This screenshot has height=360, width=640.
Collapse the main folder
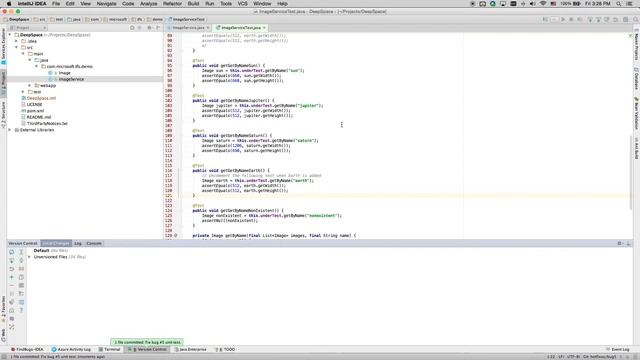(x=23, y=54)
